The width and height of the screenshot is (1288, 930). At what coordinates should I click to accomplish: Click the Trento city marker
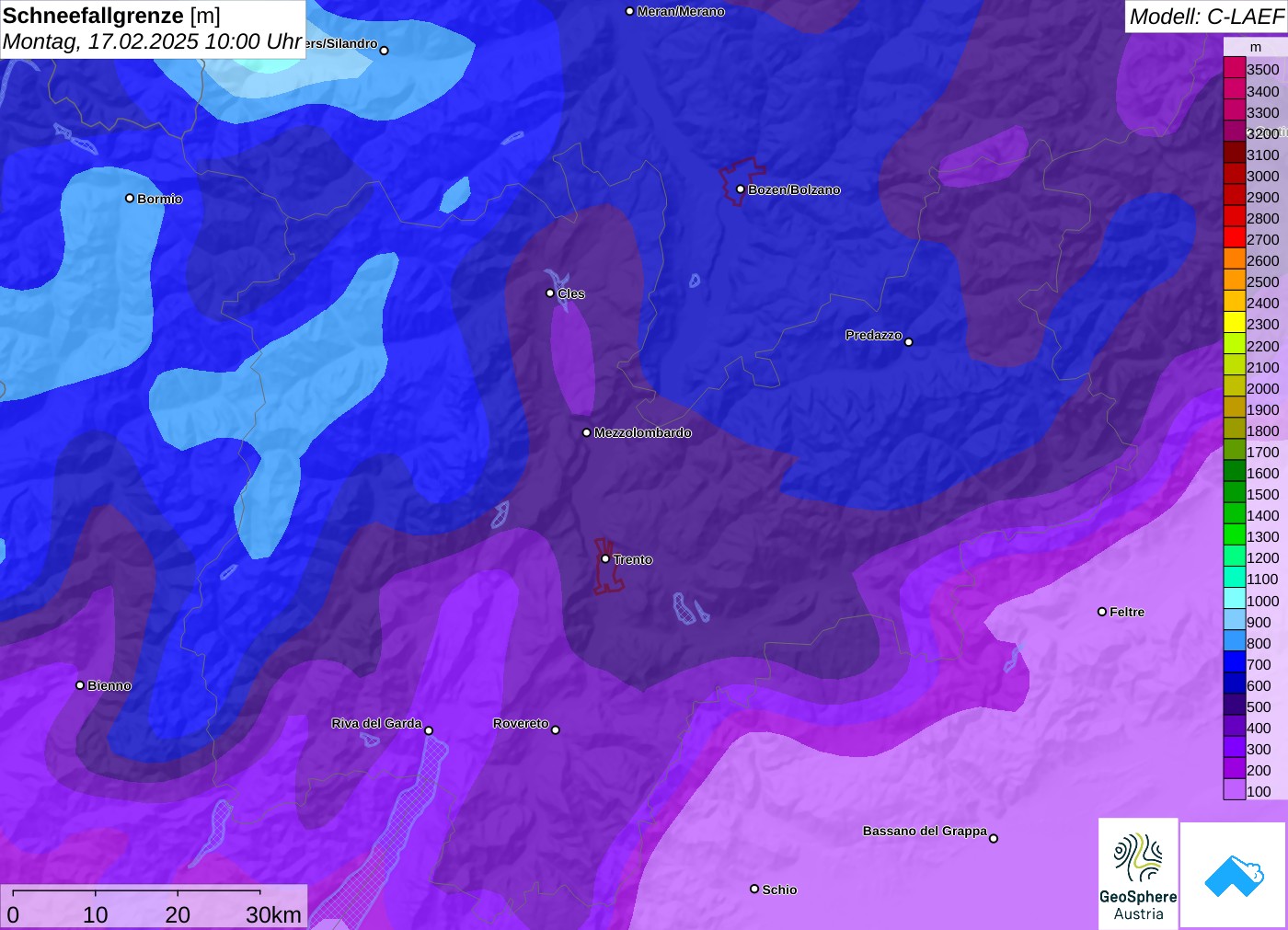(605, 558)
